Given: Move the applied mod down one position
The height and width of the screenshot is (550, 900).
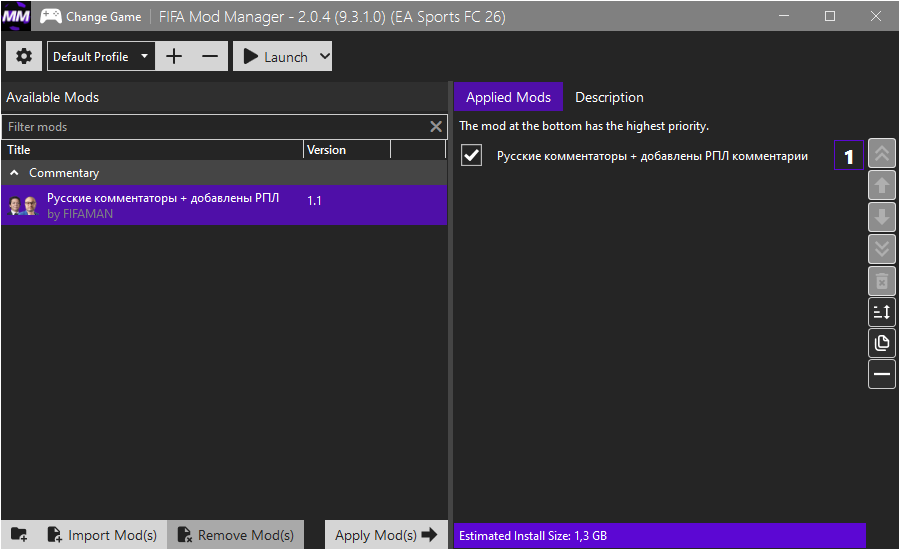Looking at the screenshot, I should pyautogui.click(x=882, y=217).
